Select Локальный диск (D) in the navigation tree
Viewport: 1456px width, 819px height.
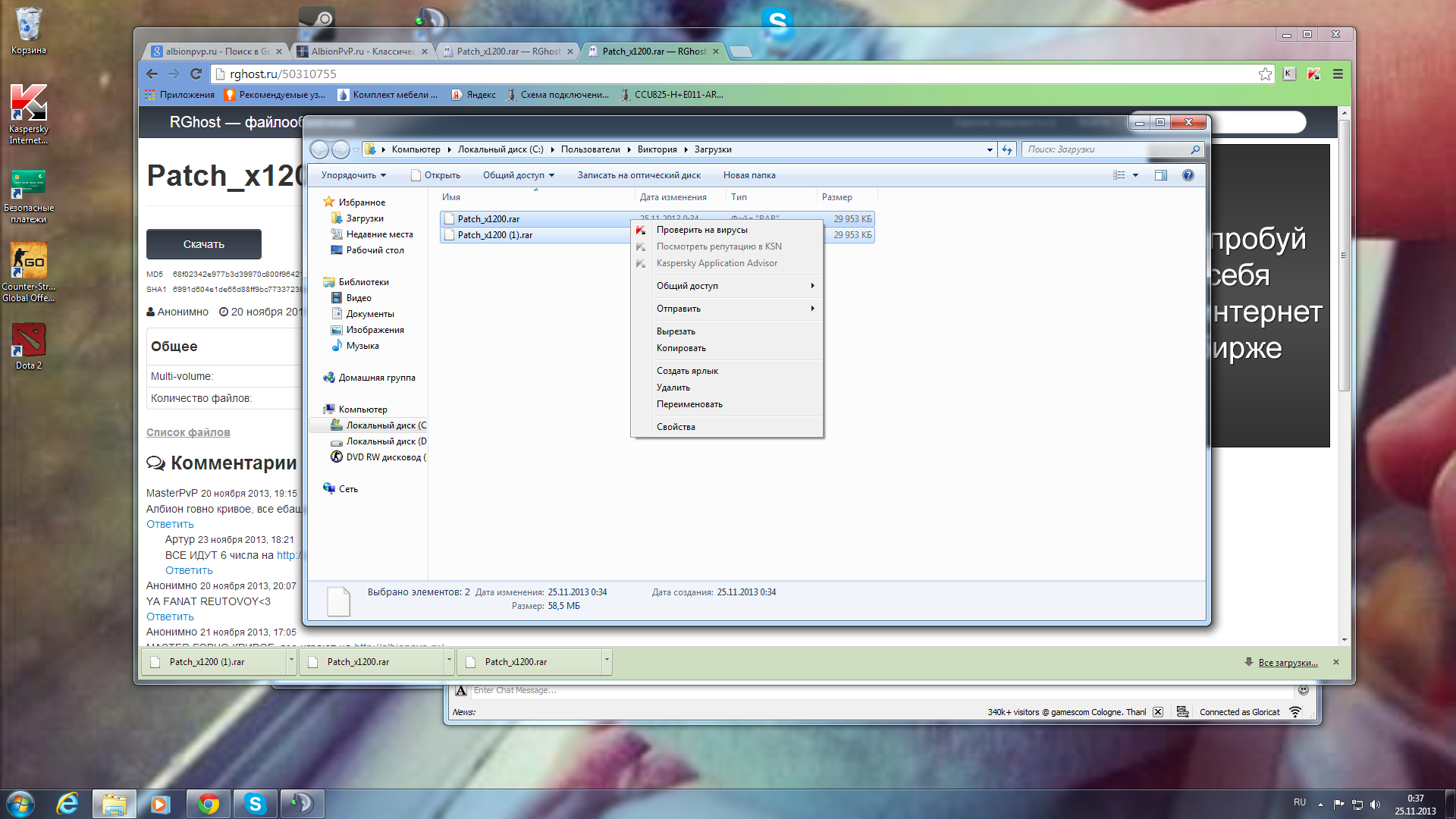point(385,441)
